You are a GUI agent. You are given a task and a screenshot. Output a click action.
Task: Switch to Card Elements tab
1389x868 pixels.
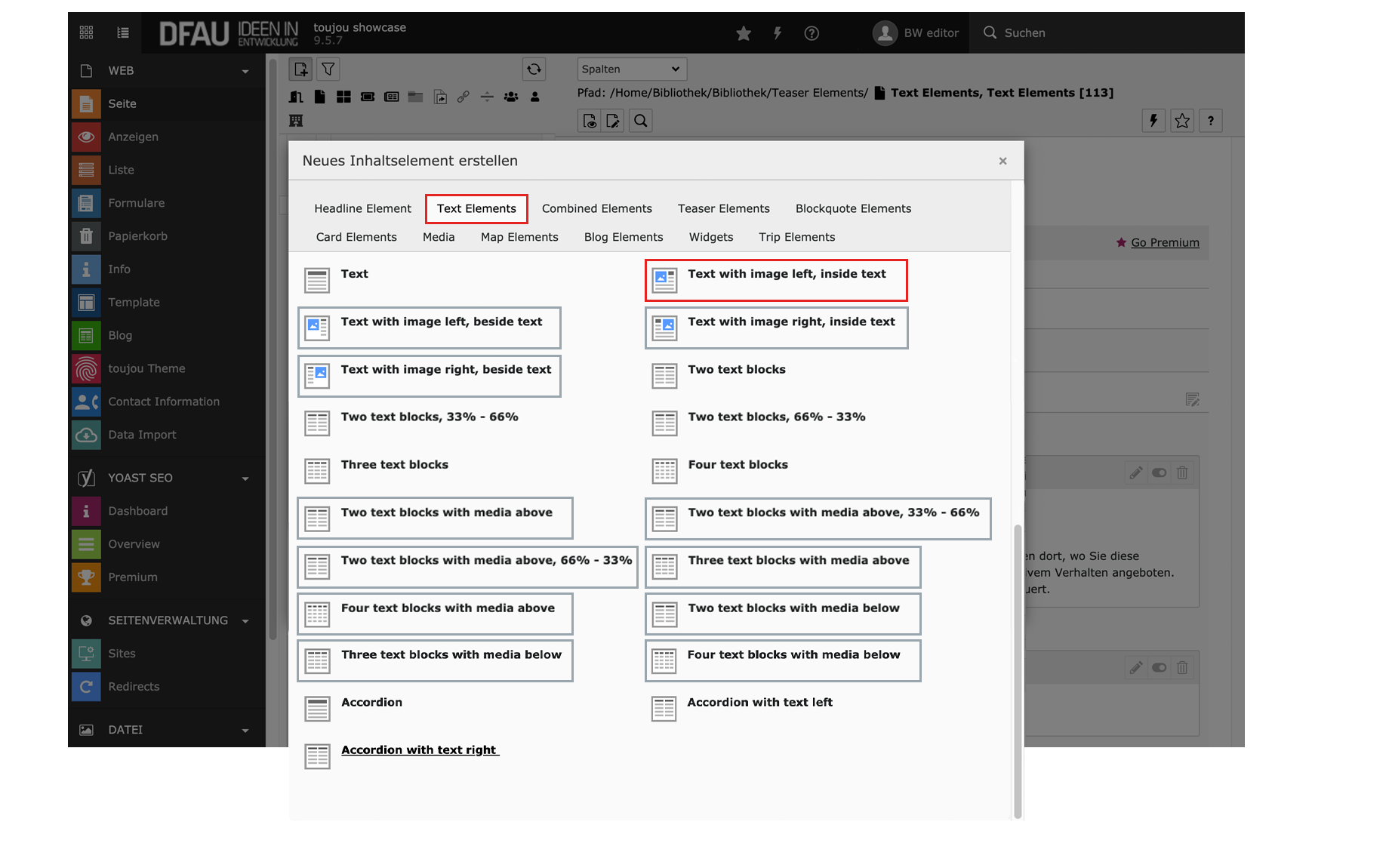356,237
